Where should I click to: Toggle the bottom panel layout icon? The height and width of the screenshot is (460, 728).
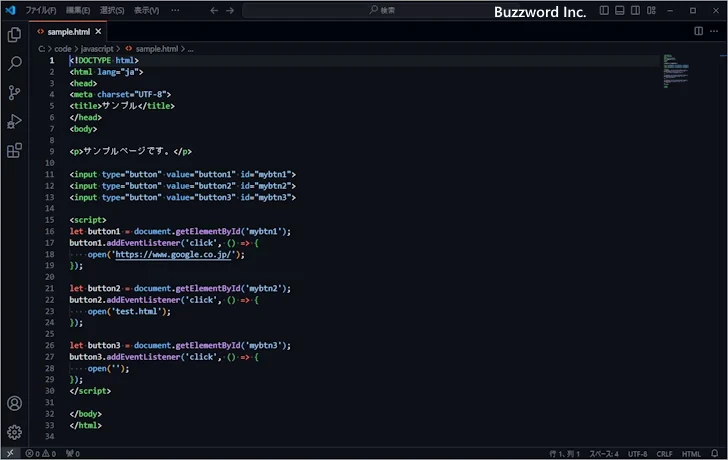(x=619, y=10)
